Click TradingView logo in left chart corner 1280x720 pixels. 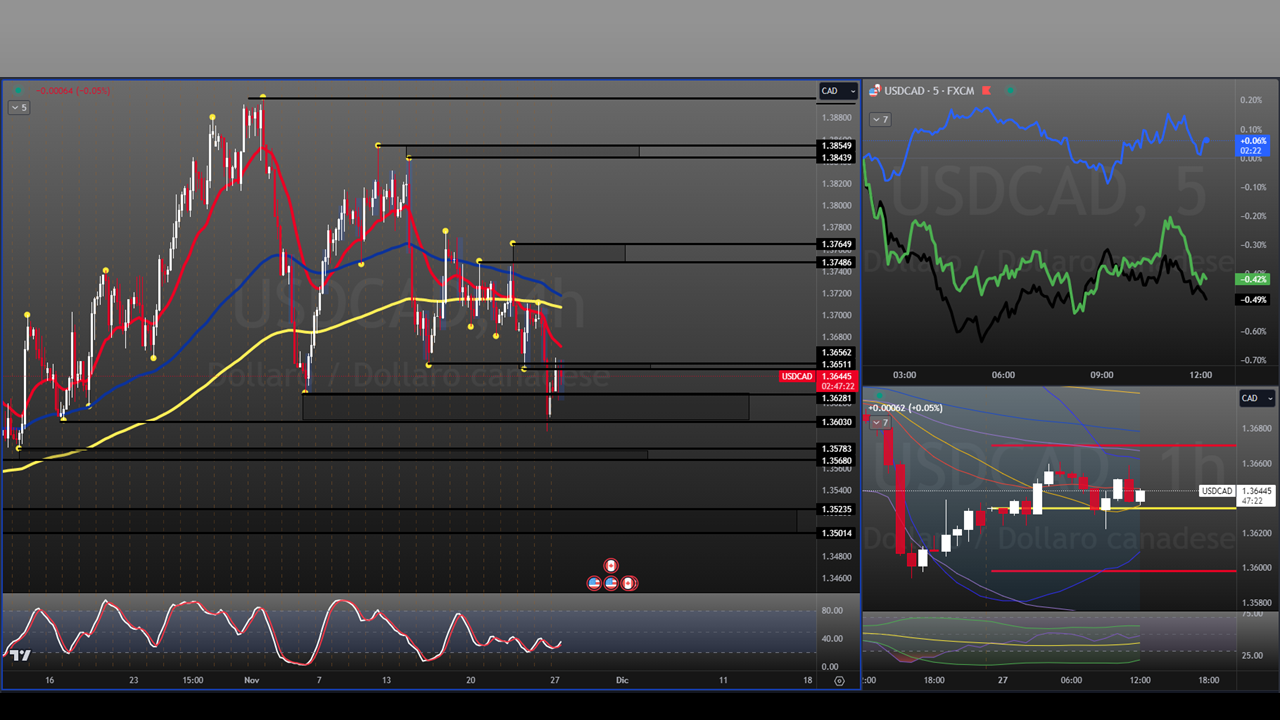(x=20, y=656)
